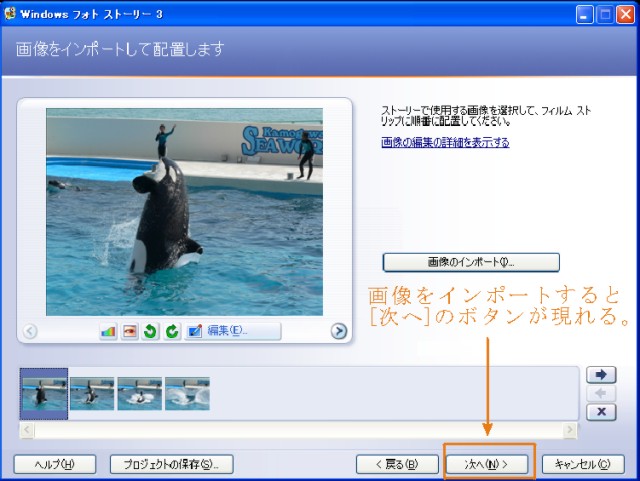
Task: Rotate the picture clockwise
Action: pyautogui.click(x=172, y=331)
